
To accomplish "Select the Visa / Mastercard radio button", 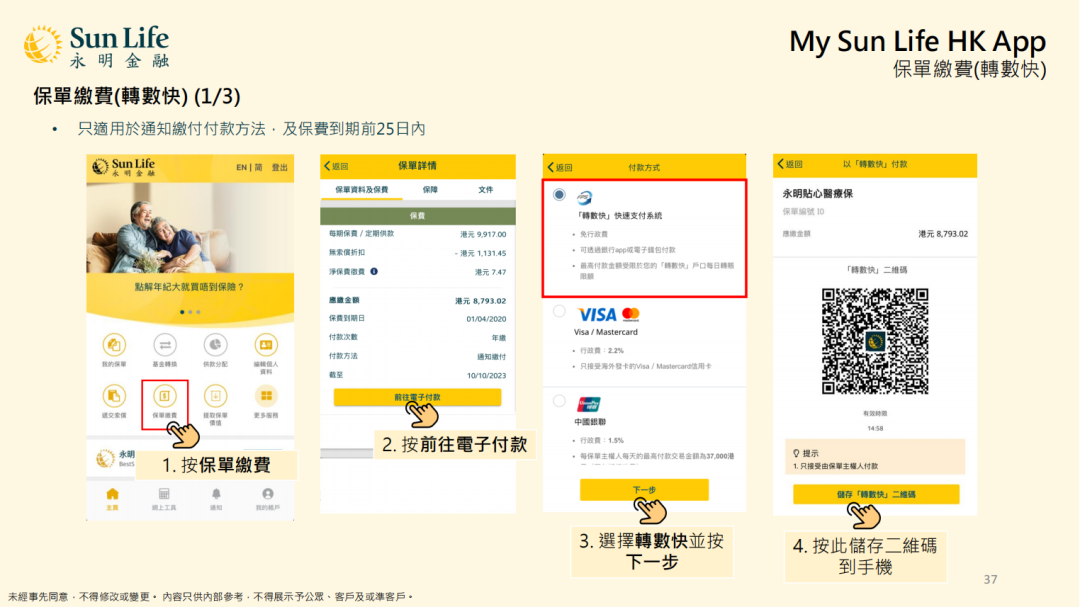I will click(x=559, y=312).
